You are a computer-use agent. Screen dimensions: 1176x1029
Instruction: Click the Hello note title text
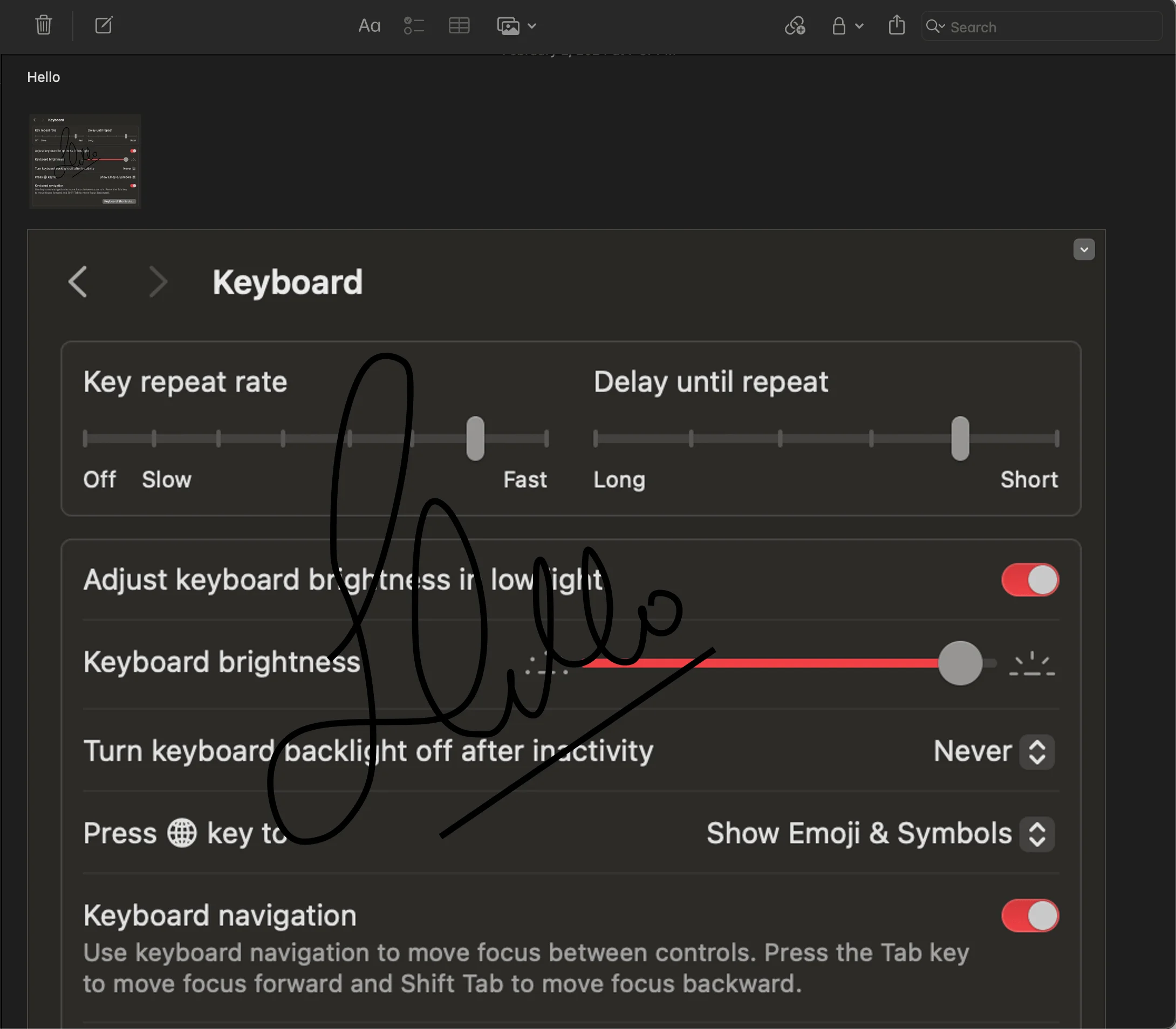(44, 77)
